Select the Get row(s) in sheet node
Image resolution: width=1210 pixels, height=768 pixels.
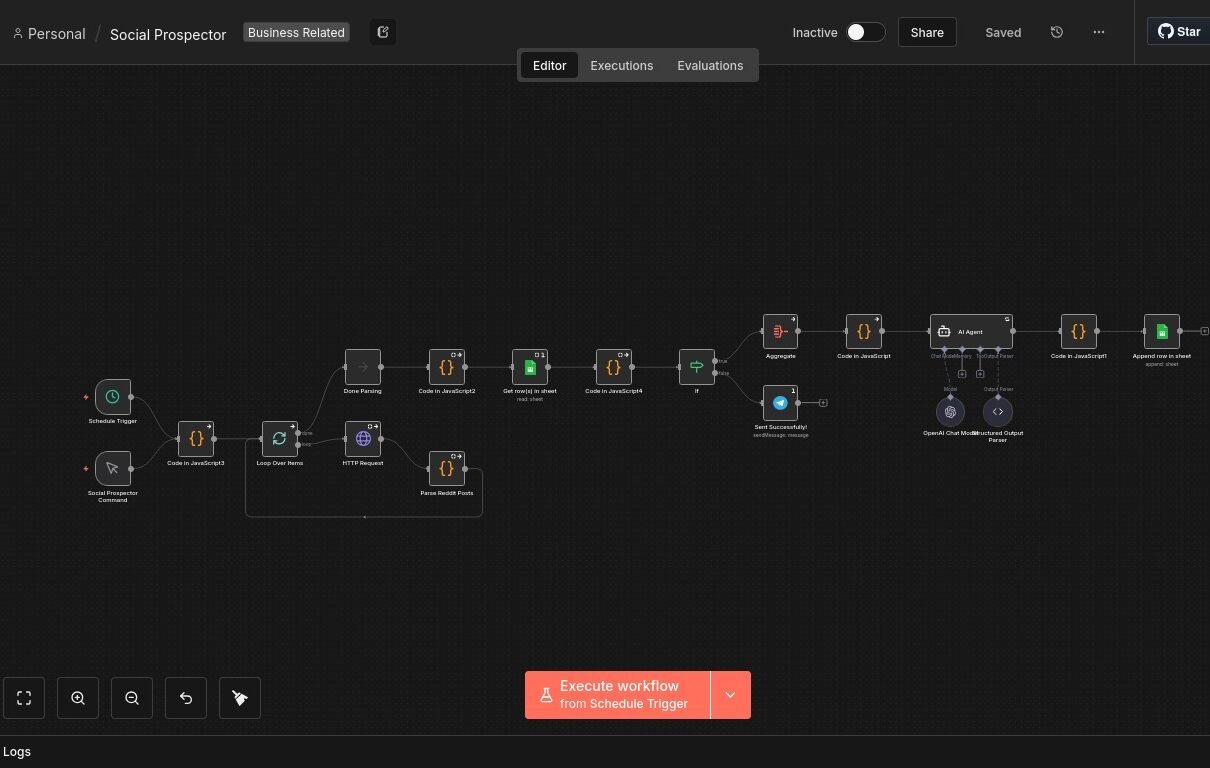tap(530, 367)
